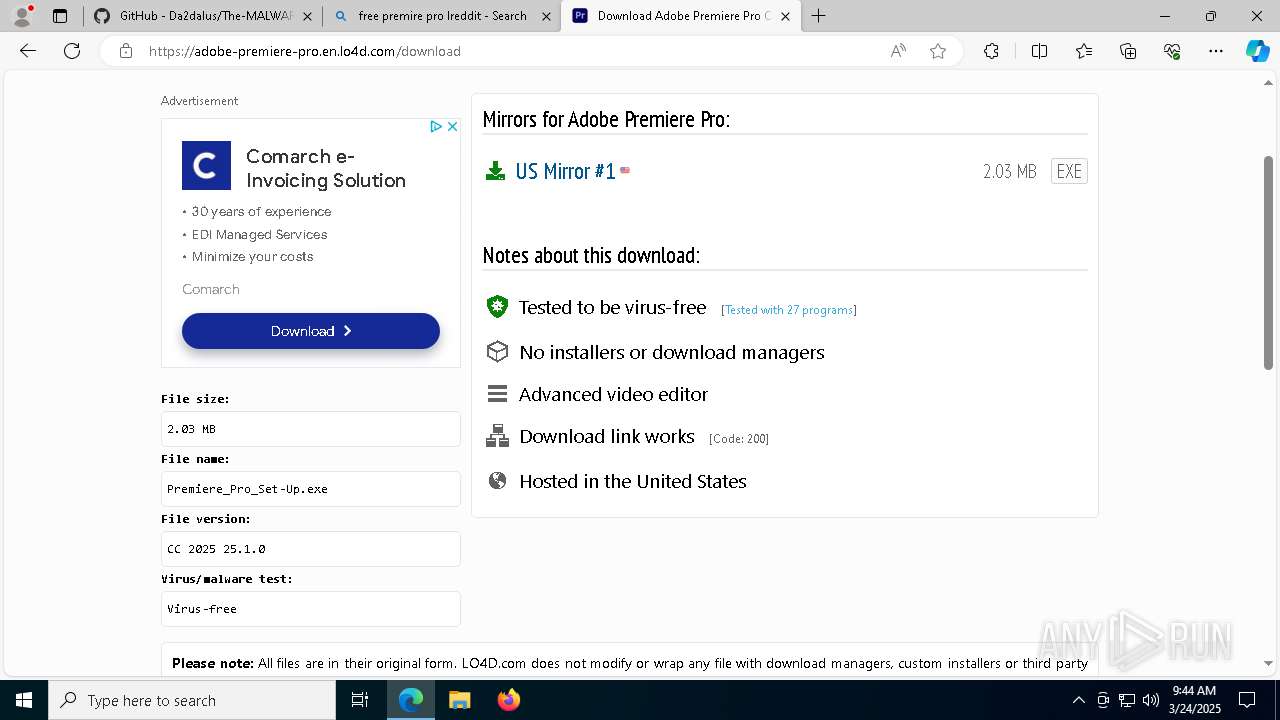Open the tab actions menu icon
The image size is (1280, 720).
tap(60, 16)
